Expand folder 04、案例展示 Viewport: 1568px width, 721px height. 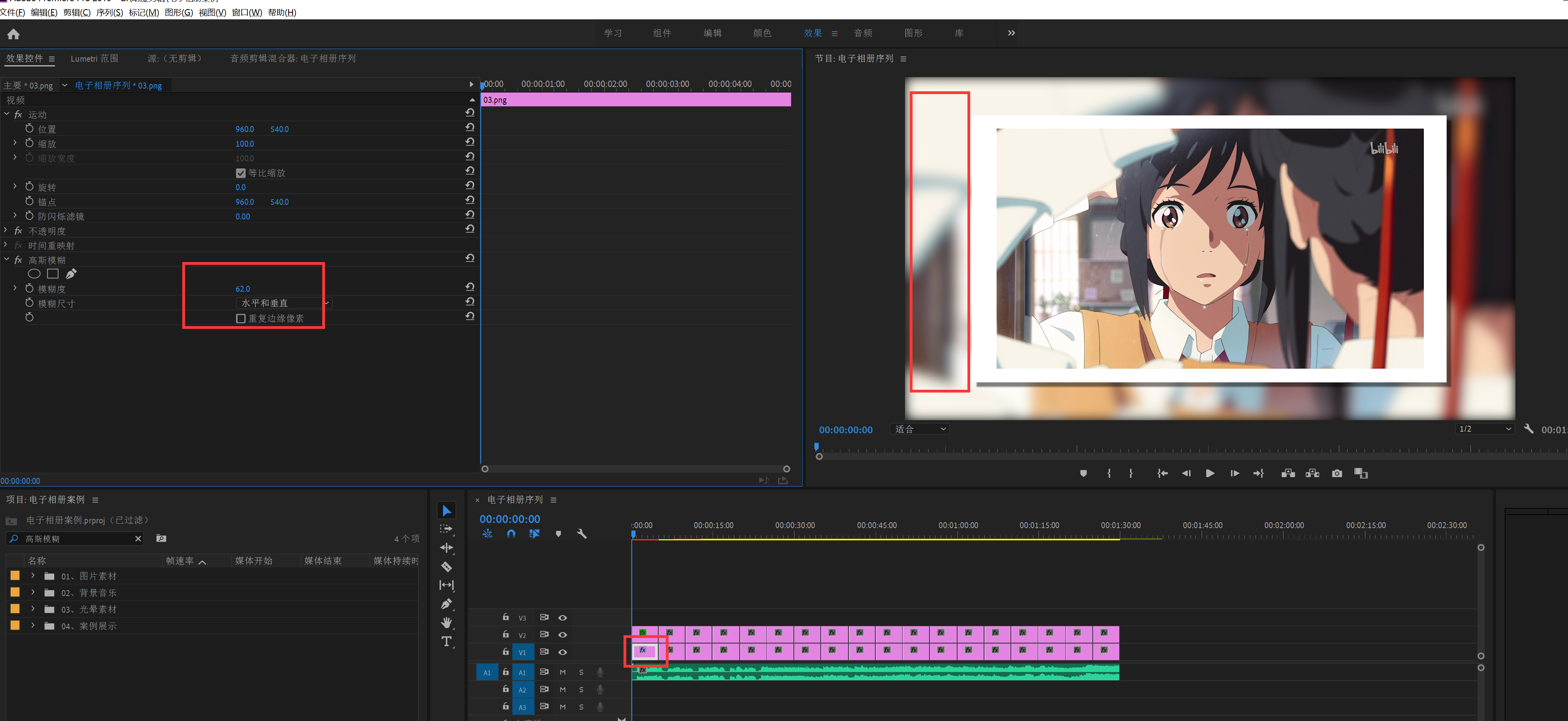click(x=33, y=625)
